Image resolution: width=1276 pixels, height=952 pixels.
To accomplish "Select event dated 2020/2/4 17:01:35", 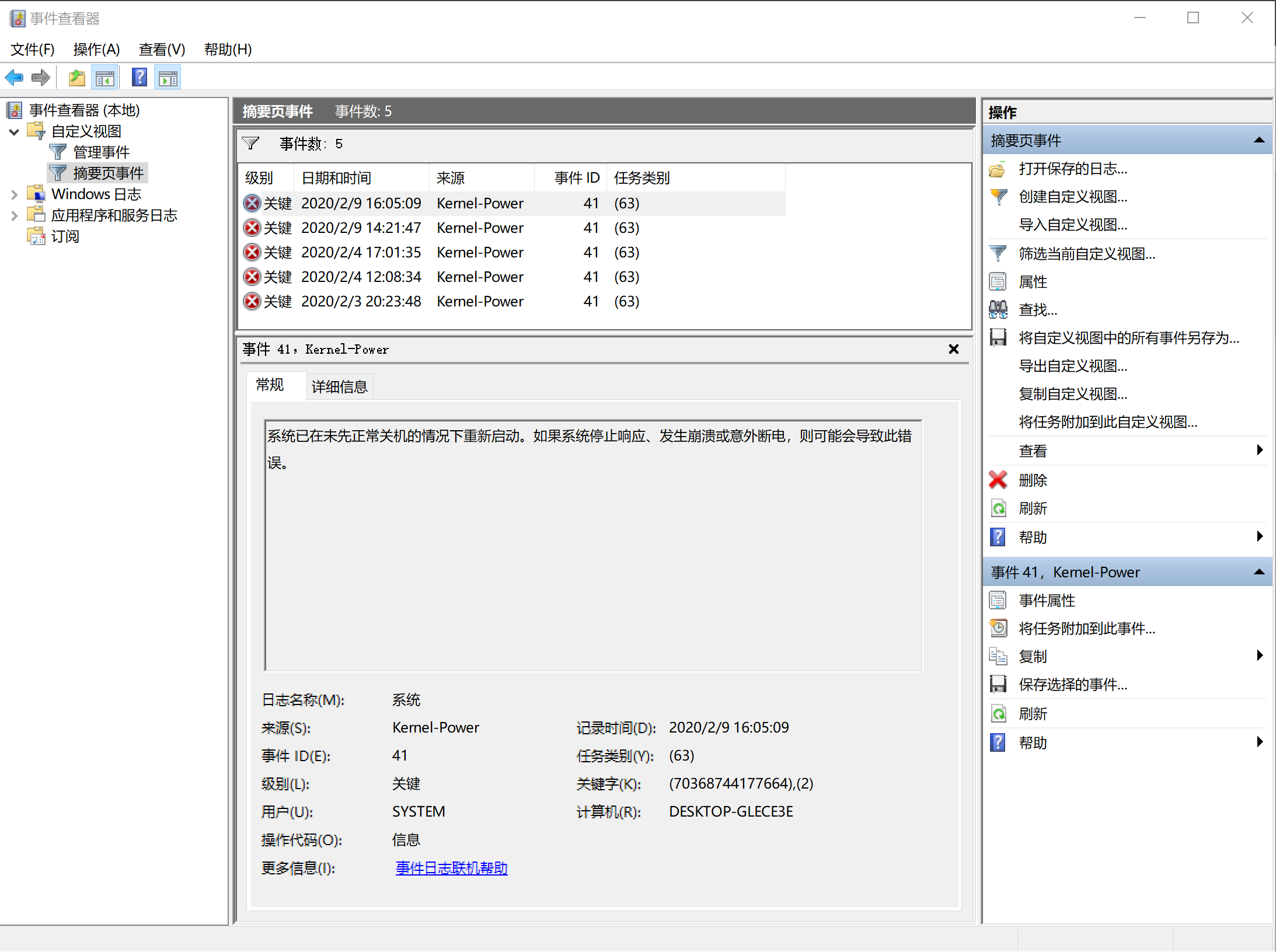I will 513,252.
